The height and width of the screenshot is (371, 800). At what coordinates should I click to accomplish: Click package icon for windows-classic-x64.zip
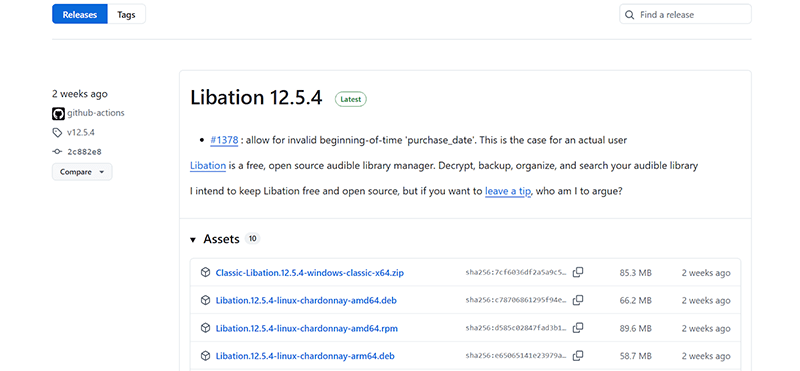[x=205, y=273]
